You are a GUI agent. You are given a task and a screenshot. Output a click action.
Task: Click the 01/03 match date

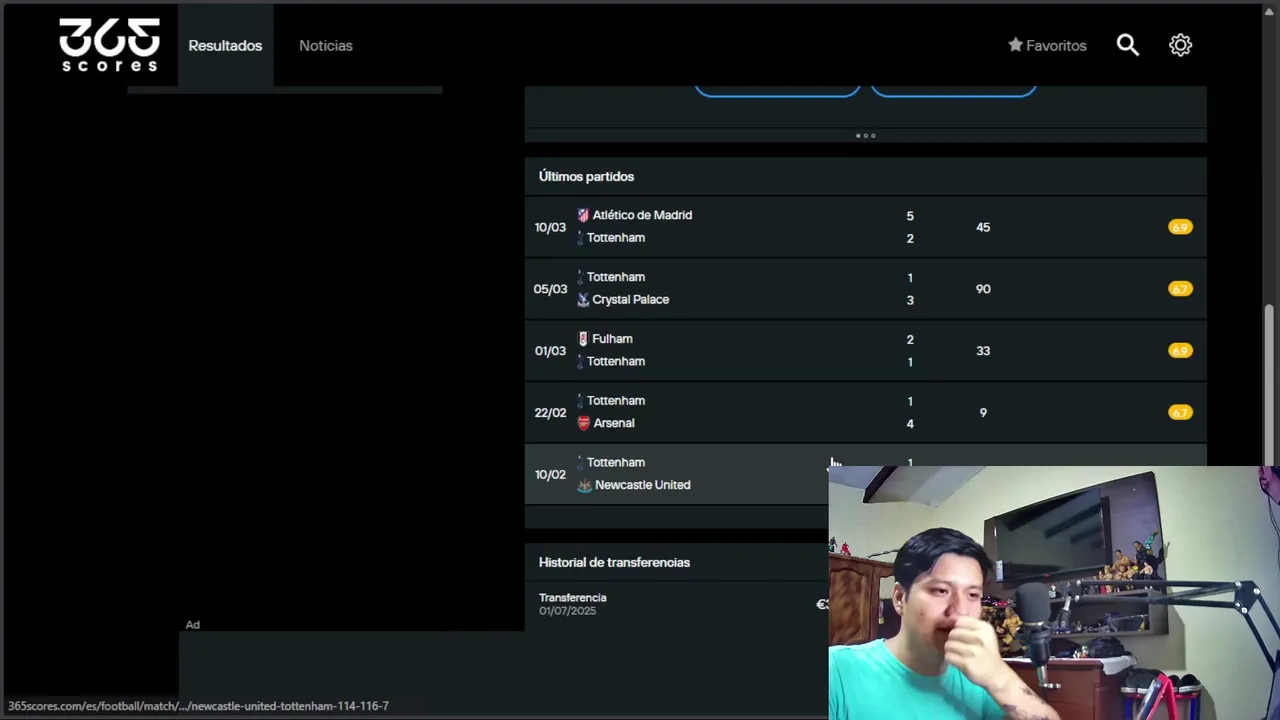click(550, 351)
